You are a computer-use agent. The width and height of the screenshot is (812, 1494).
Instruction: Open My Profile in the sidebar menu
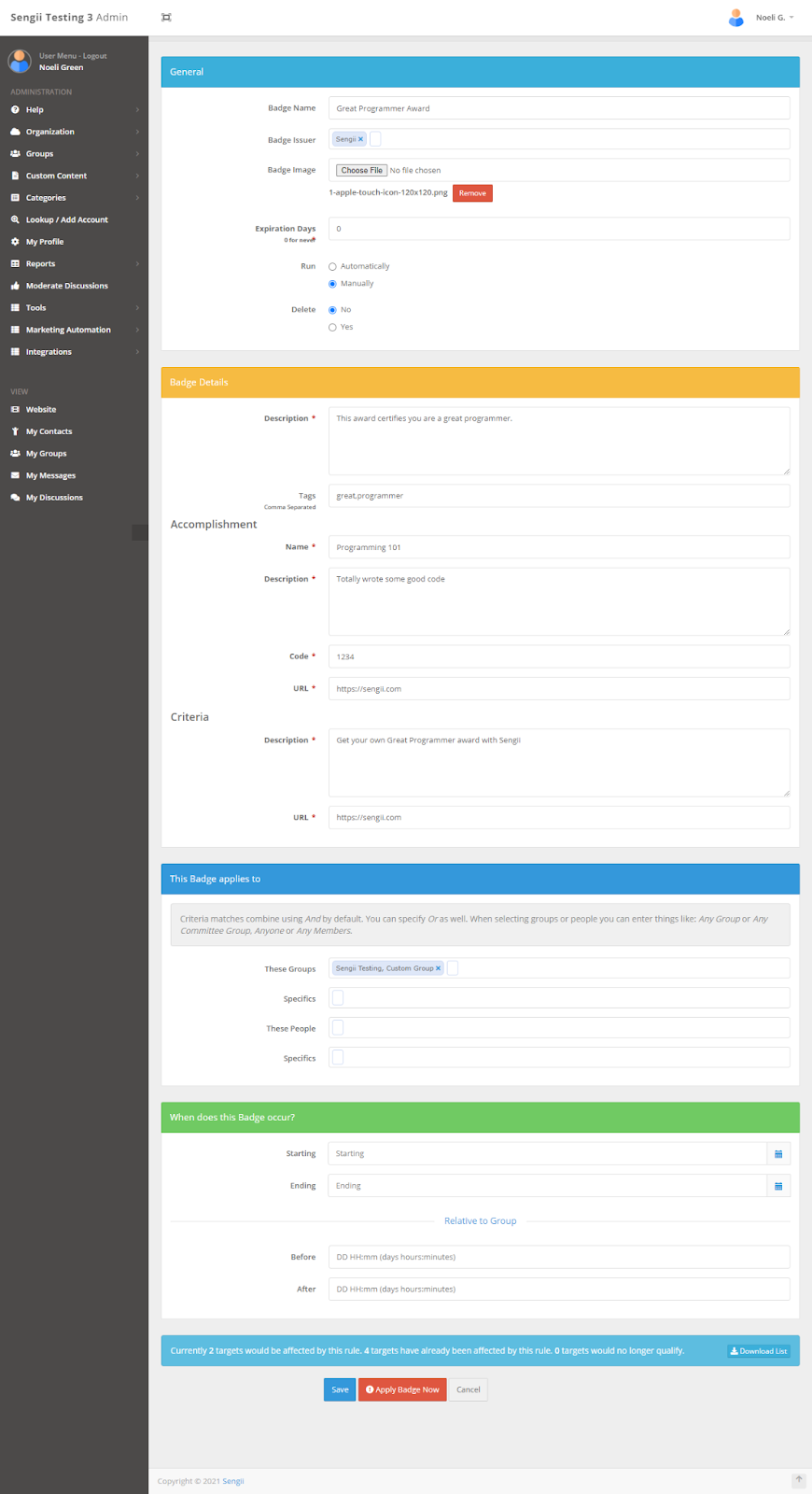point(74,242)
